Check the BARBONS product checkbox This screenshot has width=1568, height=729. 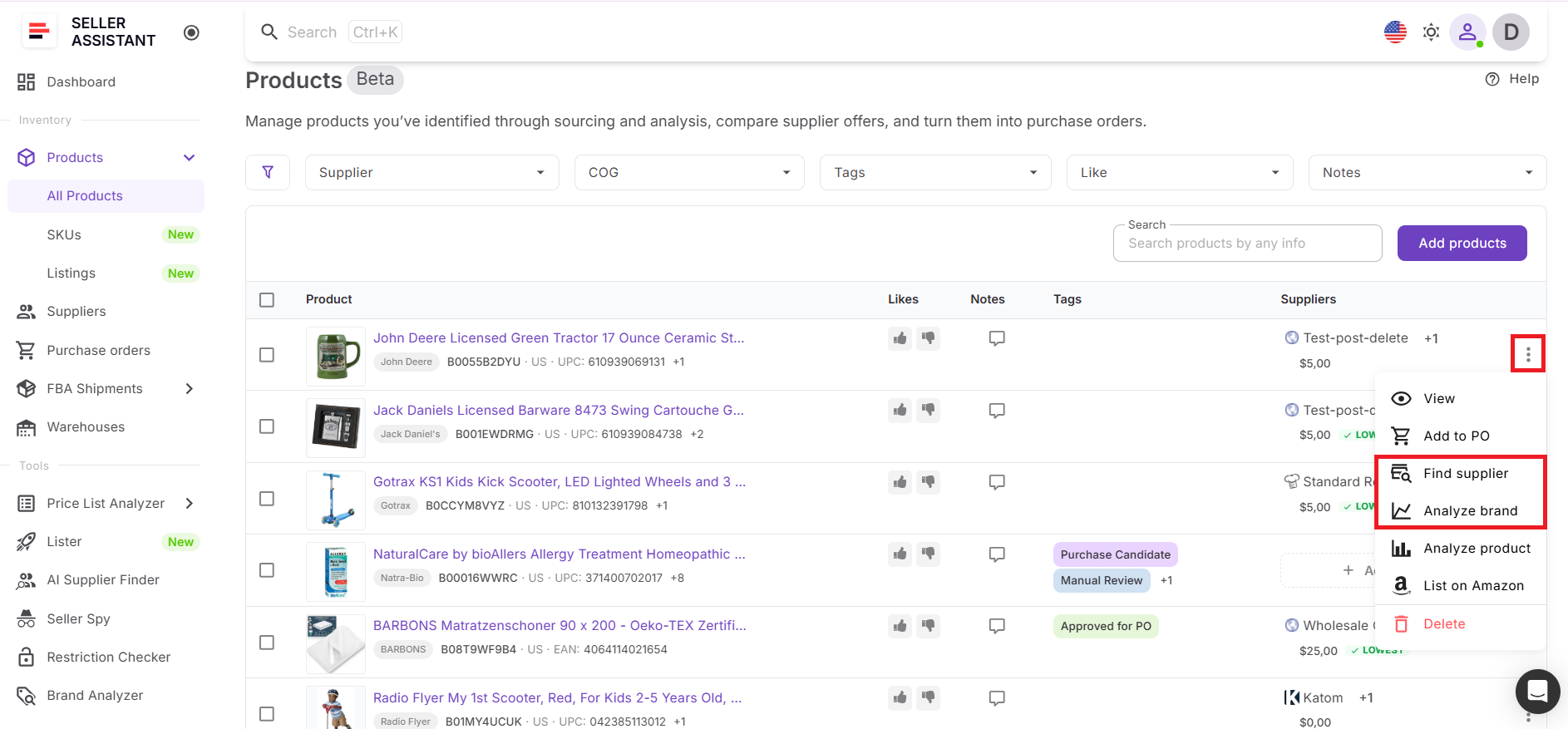pyautogui.click(x=267, y=643)
